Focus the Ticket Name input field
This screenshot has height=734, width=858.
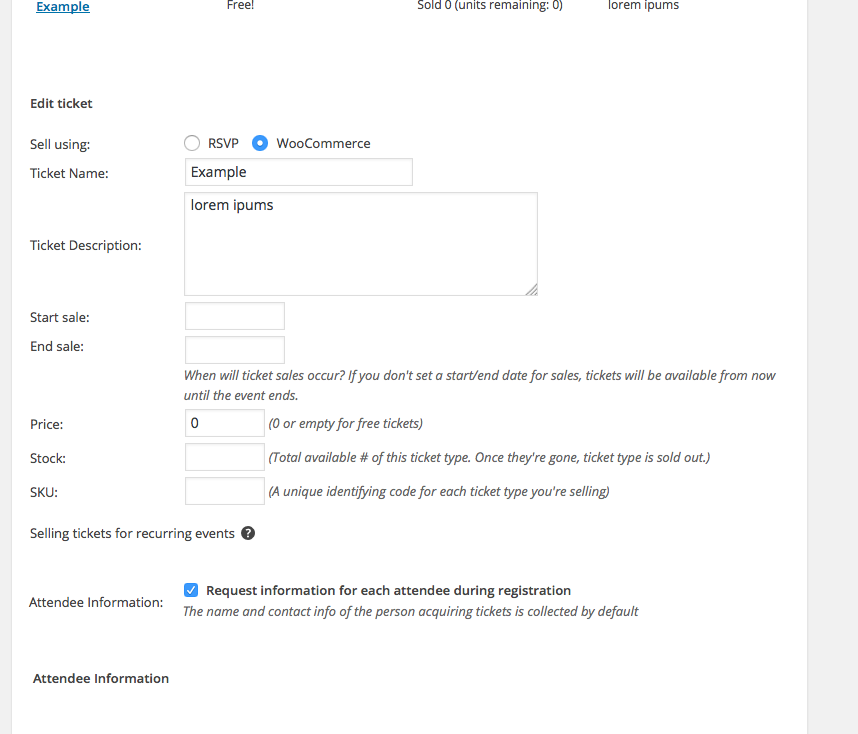[x=299, y=172]
